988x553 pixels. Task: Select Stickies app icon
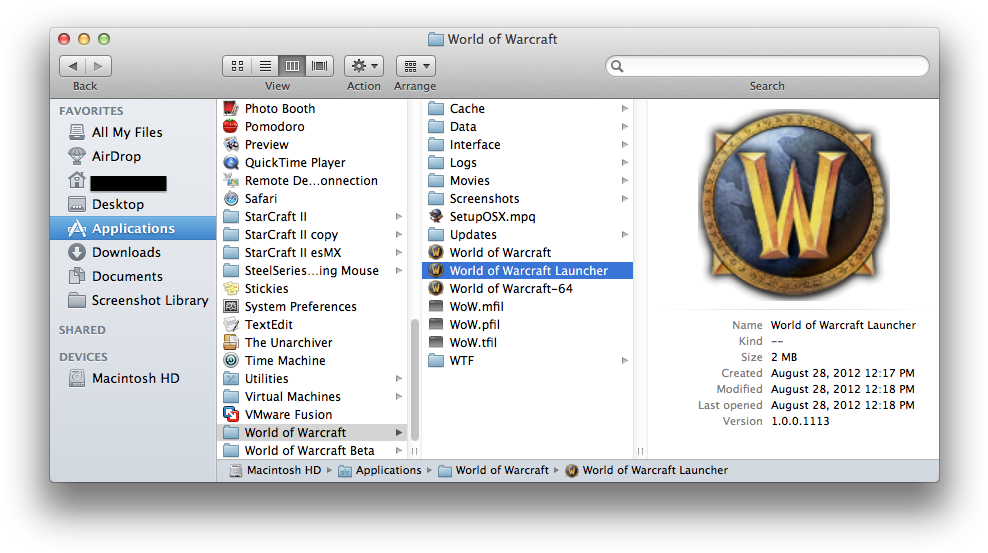tap(231, 288)
